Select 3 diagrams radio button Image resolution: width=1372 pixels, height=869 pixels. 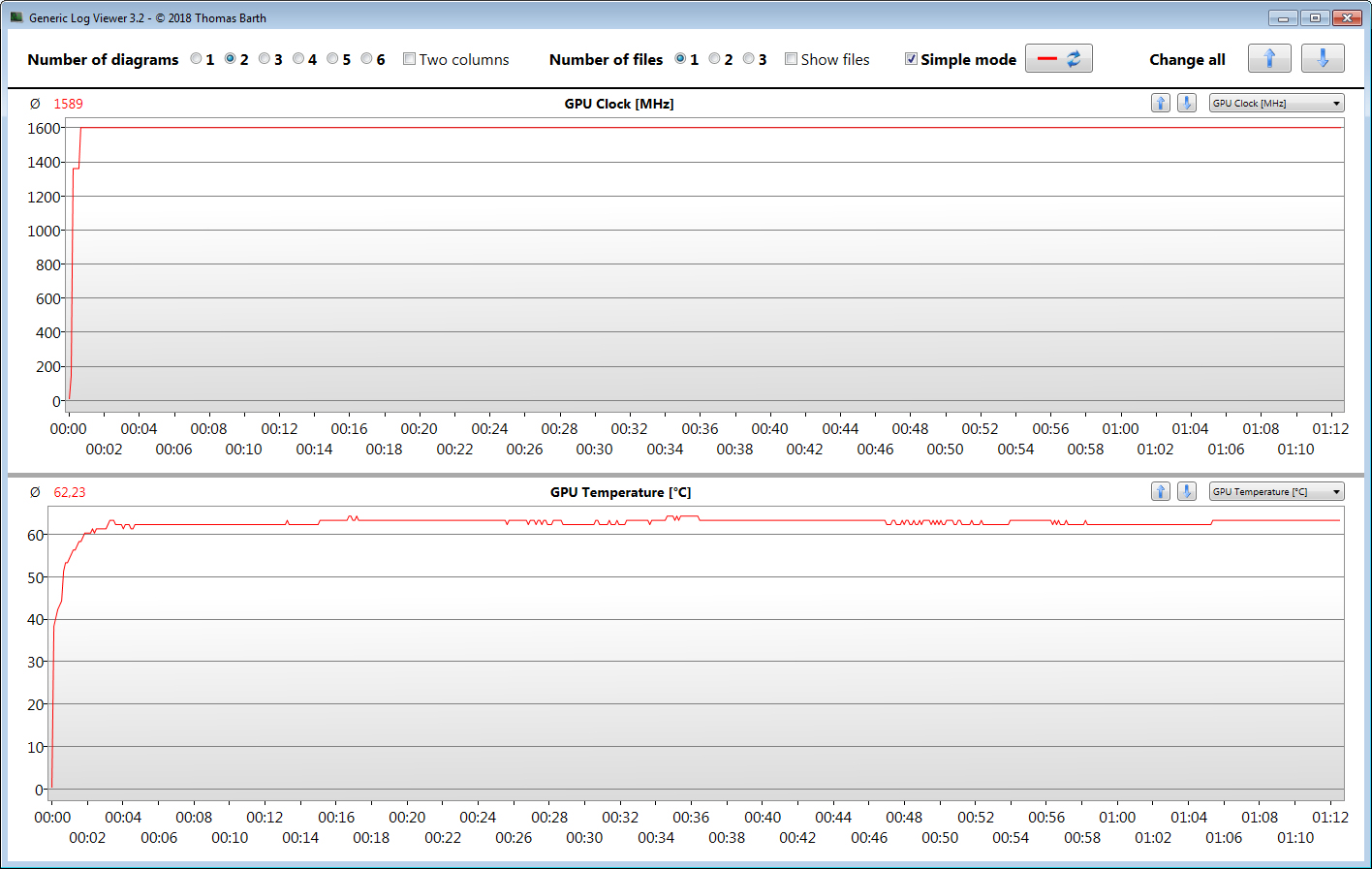point(265,59)
